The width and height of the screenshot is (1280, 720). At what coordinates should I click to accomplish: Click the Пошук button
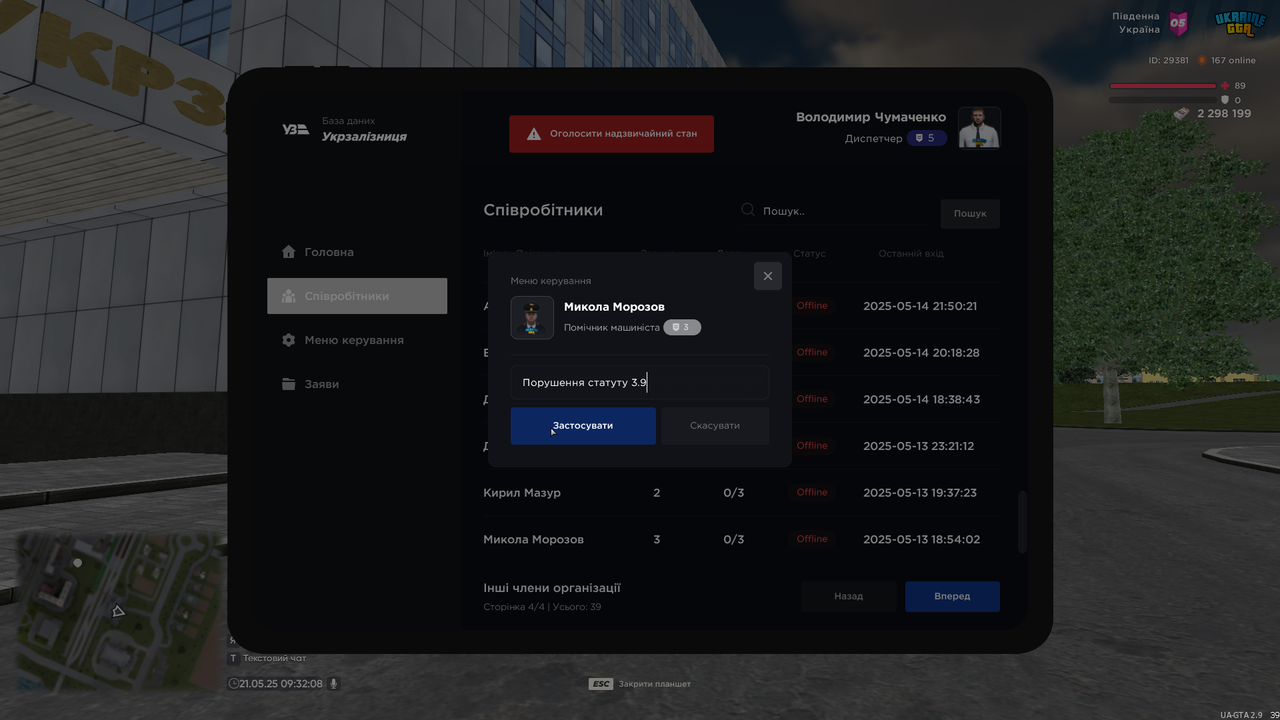(970, 213)
